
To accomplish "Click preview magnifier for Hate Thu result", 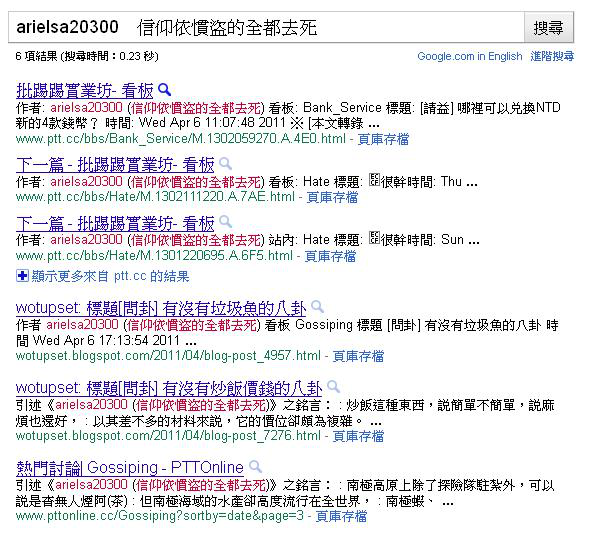I will (225, 164).
